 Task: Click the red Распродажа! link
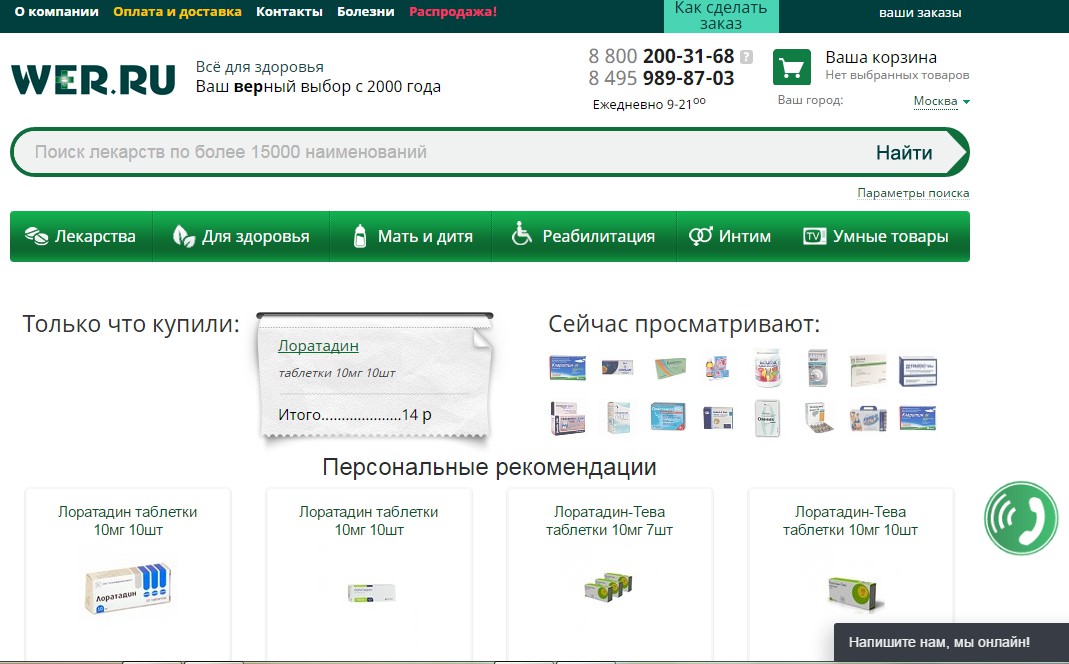tap(453, 12)
